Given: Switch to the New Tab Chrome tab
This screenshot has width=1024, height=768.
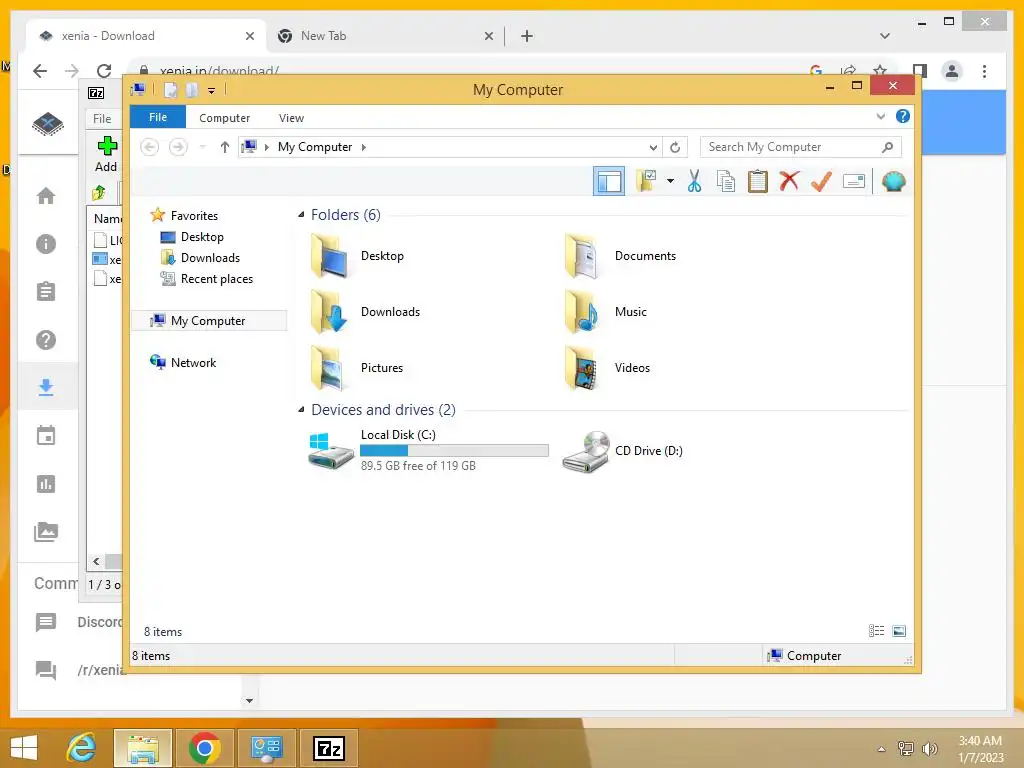Looking at the screenshot, I should 385,36.
